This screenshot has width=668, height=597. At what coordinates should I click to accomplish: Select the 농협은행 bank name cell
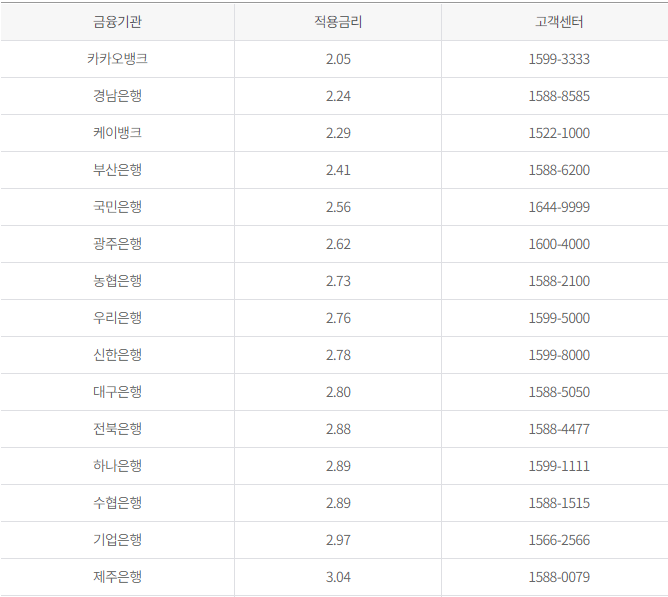coord(117,281)
